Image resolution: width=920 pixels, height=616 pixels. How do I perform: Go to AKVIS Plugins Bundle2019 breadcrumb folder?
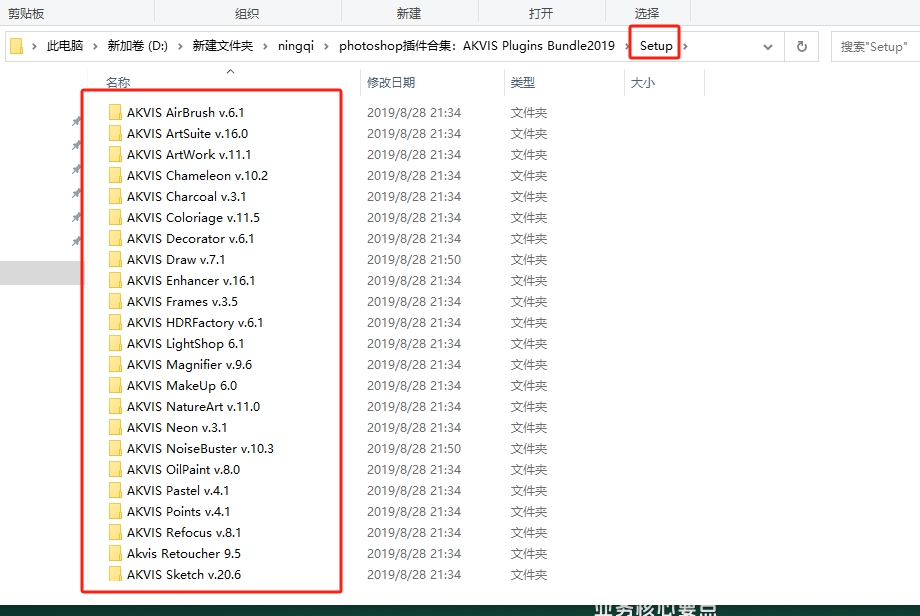coord(477,46)
